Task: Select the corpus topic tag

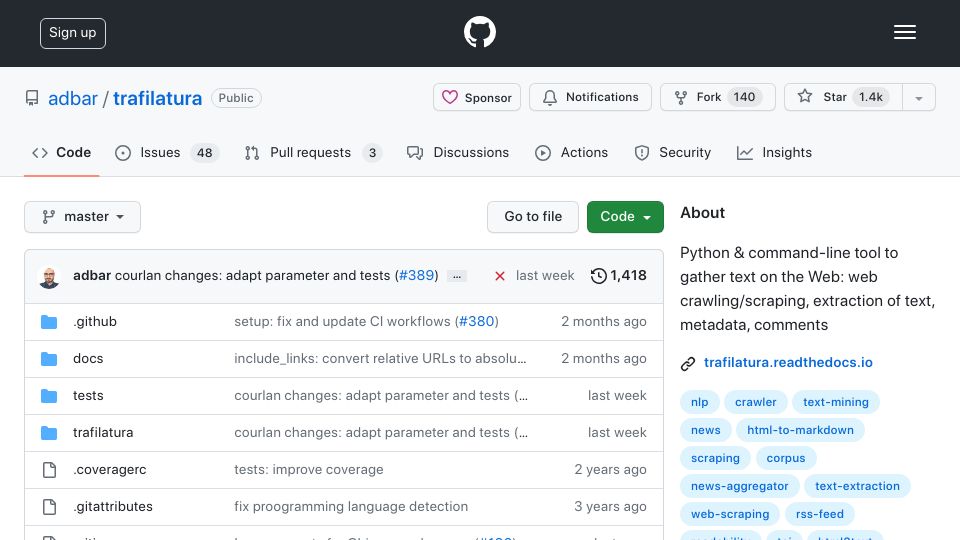Action: pyautogui.click(x=786, y=459)
